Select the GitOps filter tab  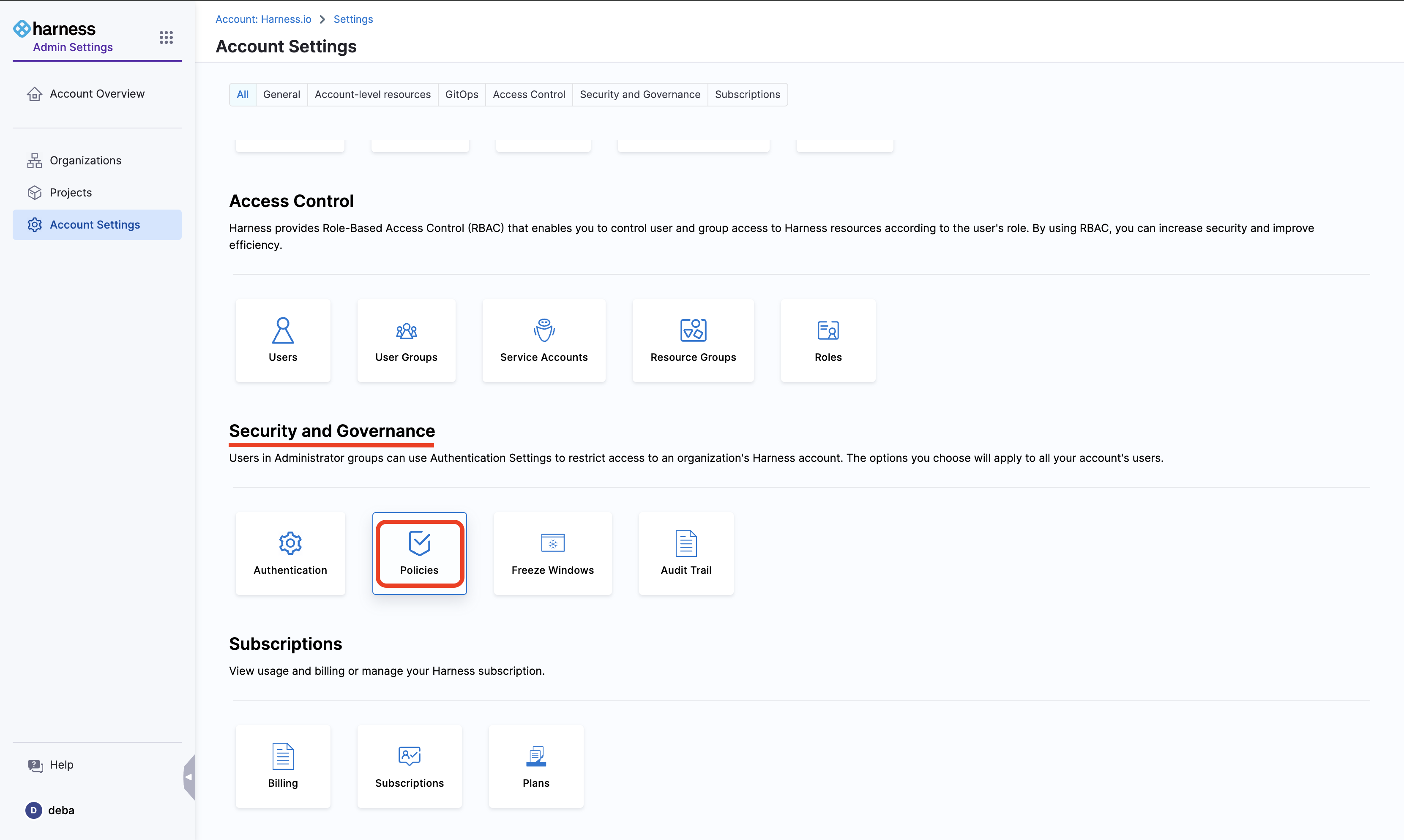tap(462, 95)
